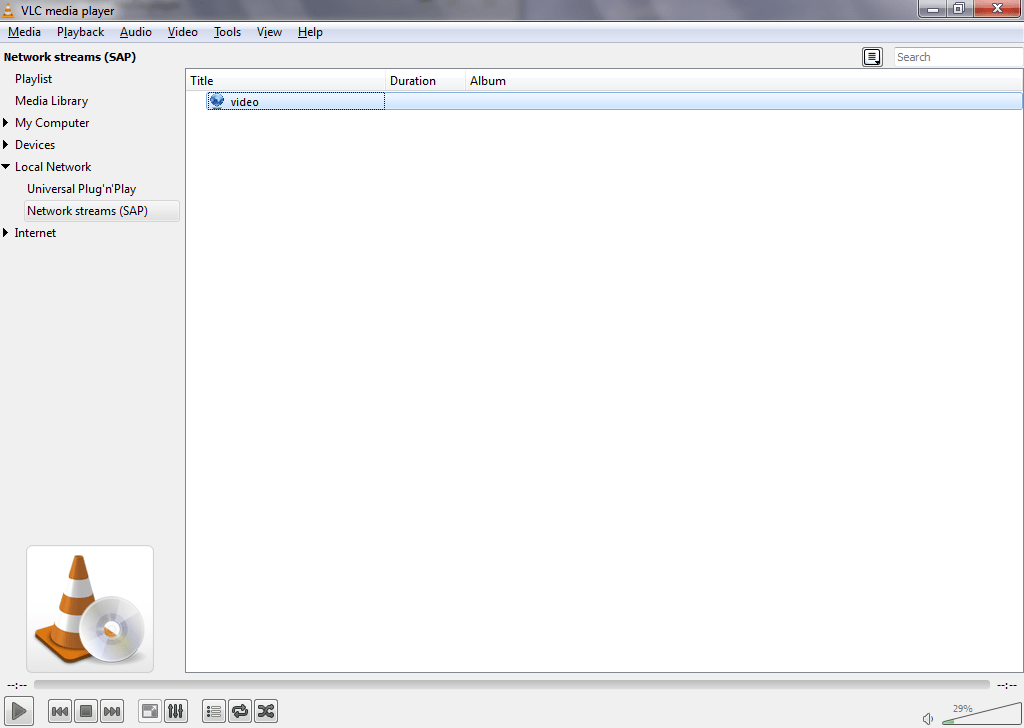Image resolution: width=1024 pixels, height=728 pixels.
Task: Toggle fullscreen video mode
Action: tap(150, 711)
